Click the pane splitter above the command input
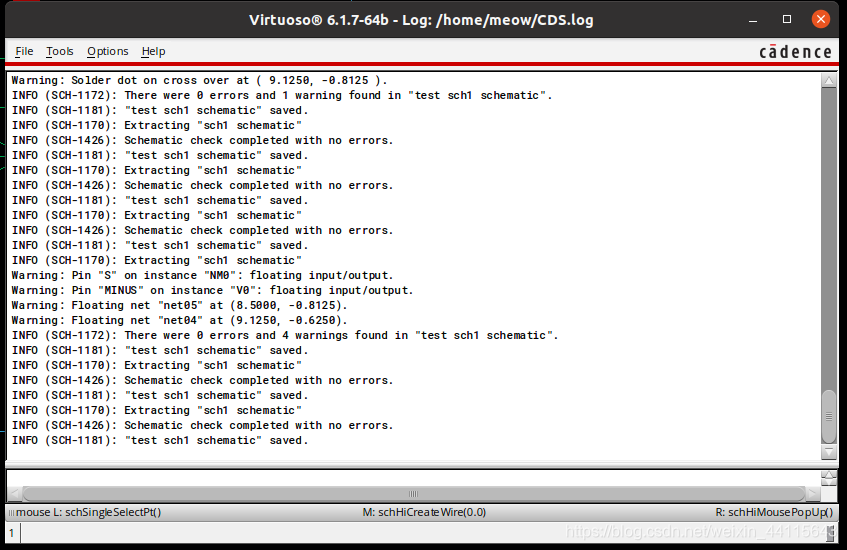847x550 pixels. tap(424, 465)
